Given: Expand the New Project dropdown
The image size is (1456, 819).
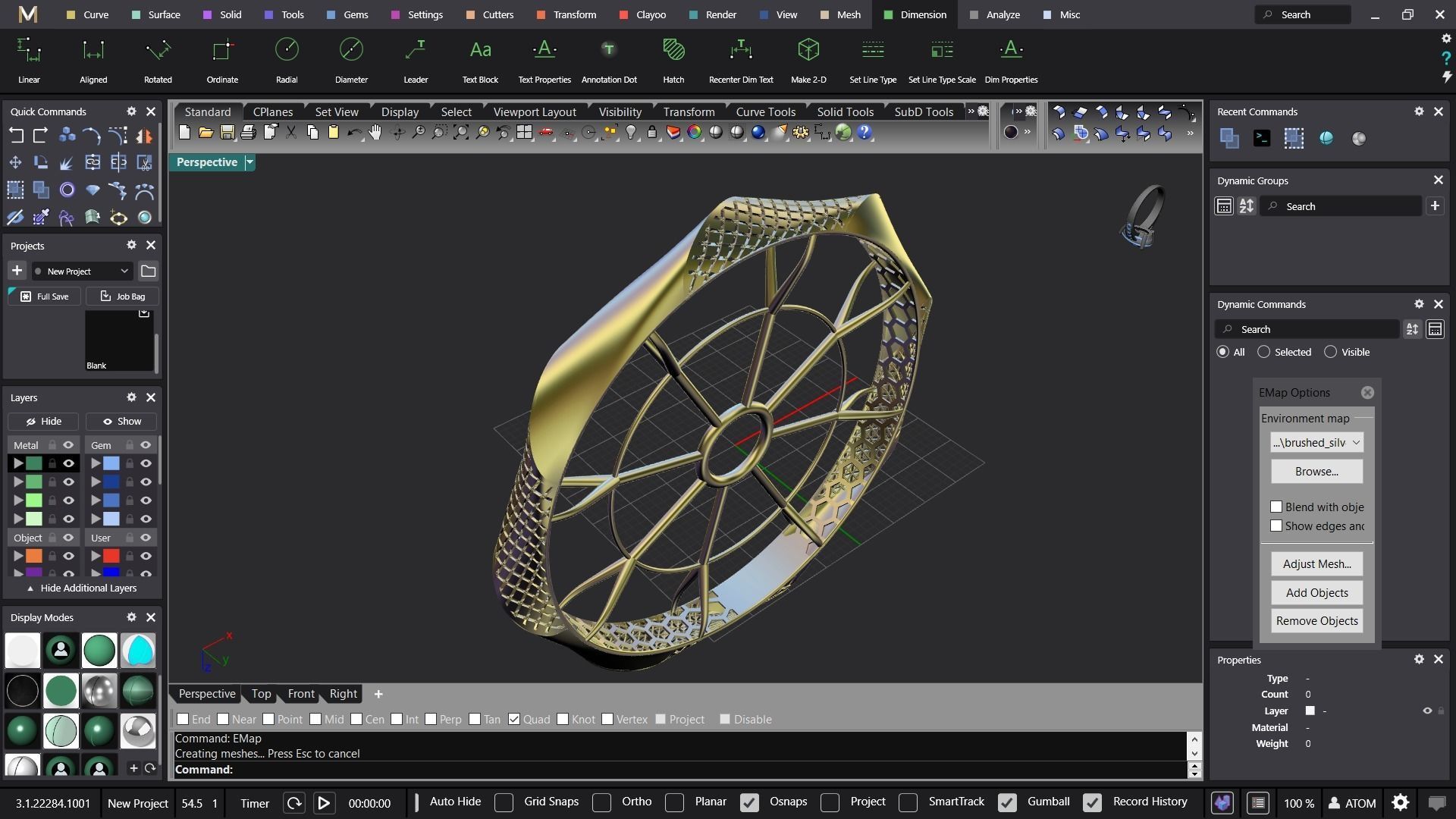Looking at the screenshot, I should pos(124,271).
